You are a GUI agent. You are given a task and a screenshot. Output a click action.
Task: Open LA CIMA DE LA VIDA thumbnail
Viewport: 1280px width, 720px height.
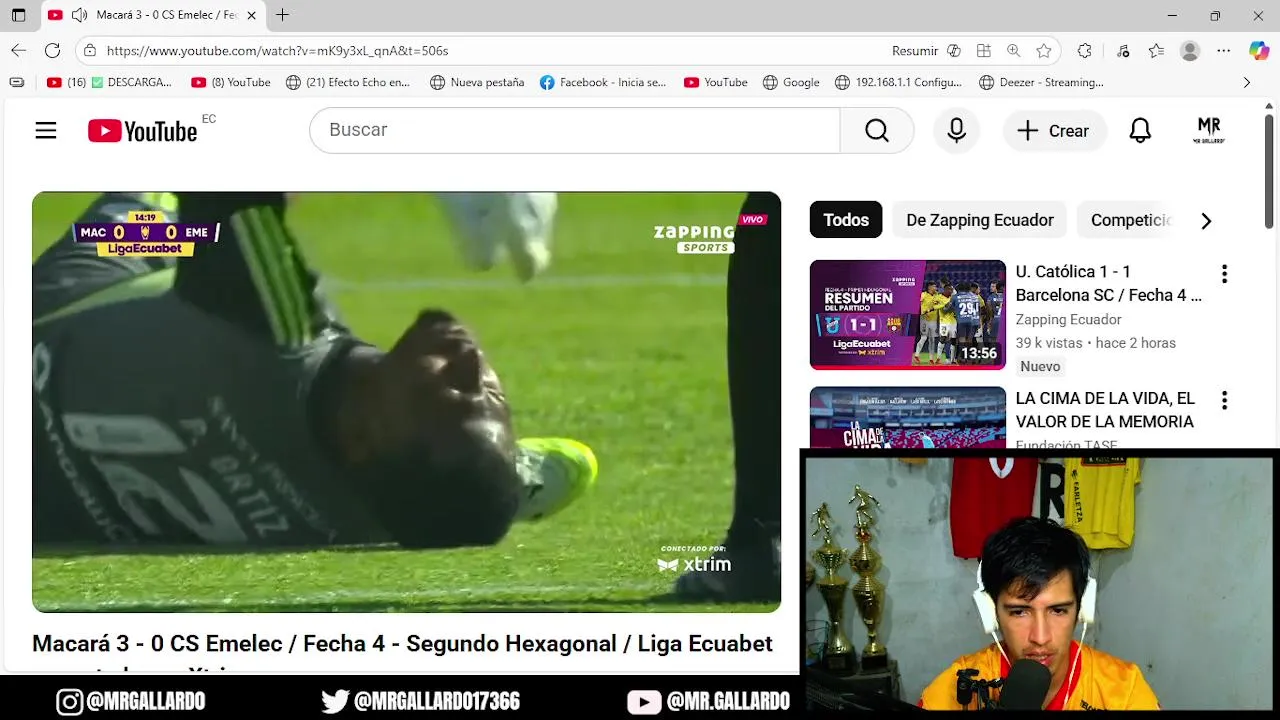(908, 417)
